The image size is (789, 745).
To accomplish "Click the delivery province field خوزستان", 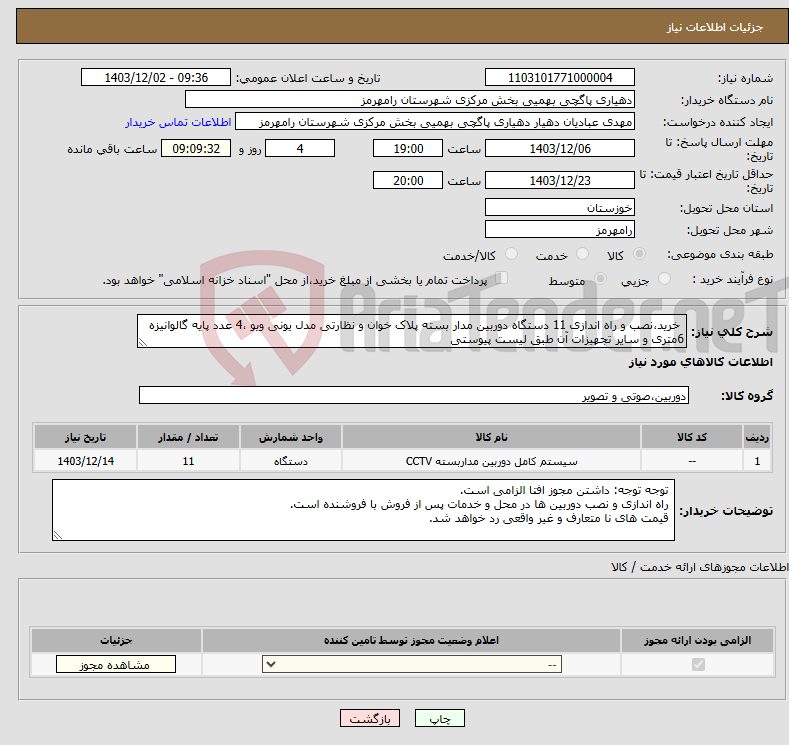I will click(x=560, y=207).
